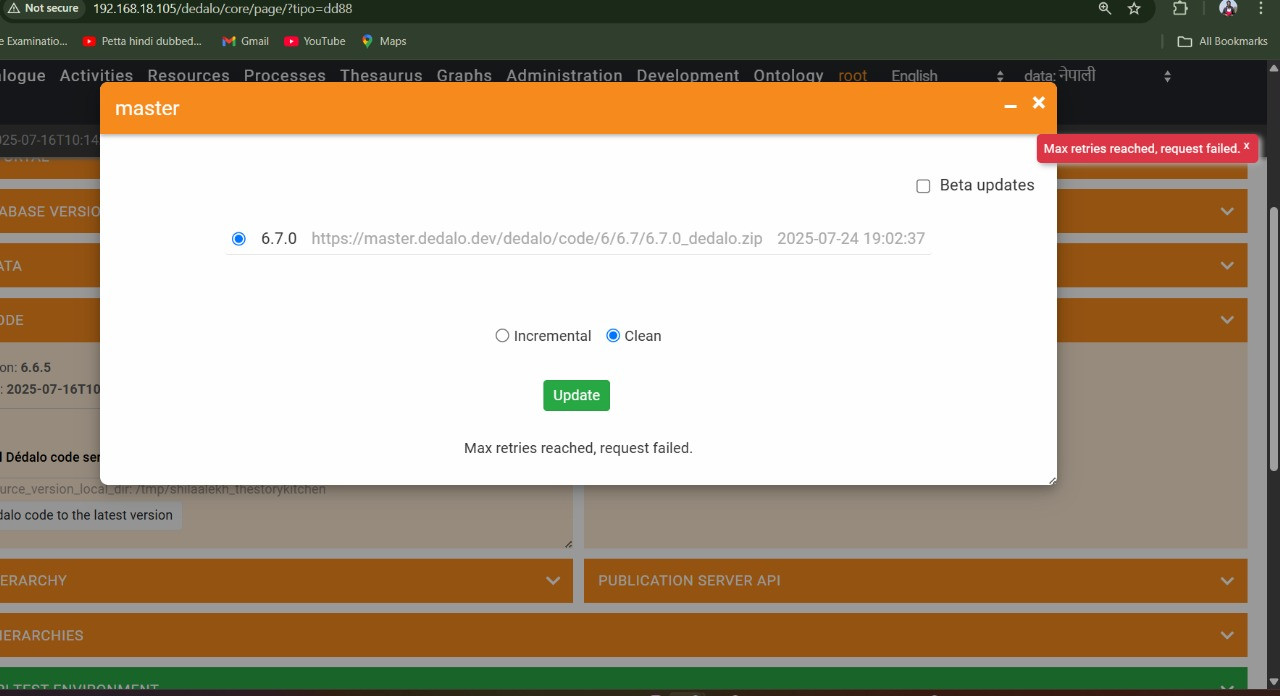Select the Clean update option
The height and width of the screenshot is (696, 1280).
tap(613, 336)
